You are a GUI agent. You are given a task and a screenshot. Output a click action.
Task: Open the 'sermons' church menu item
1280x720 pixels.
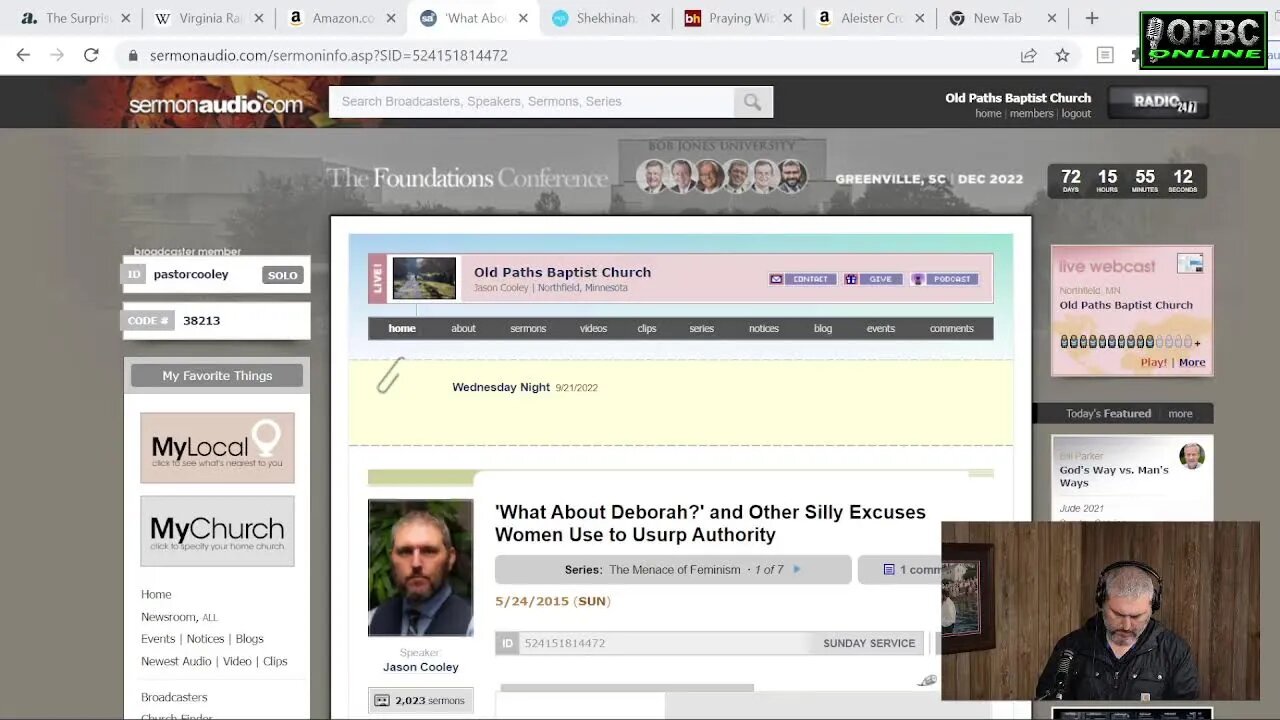(x=528, y=328)
